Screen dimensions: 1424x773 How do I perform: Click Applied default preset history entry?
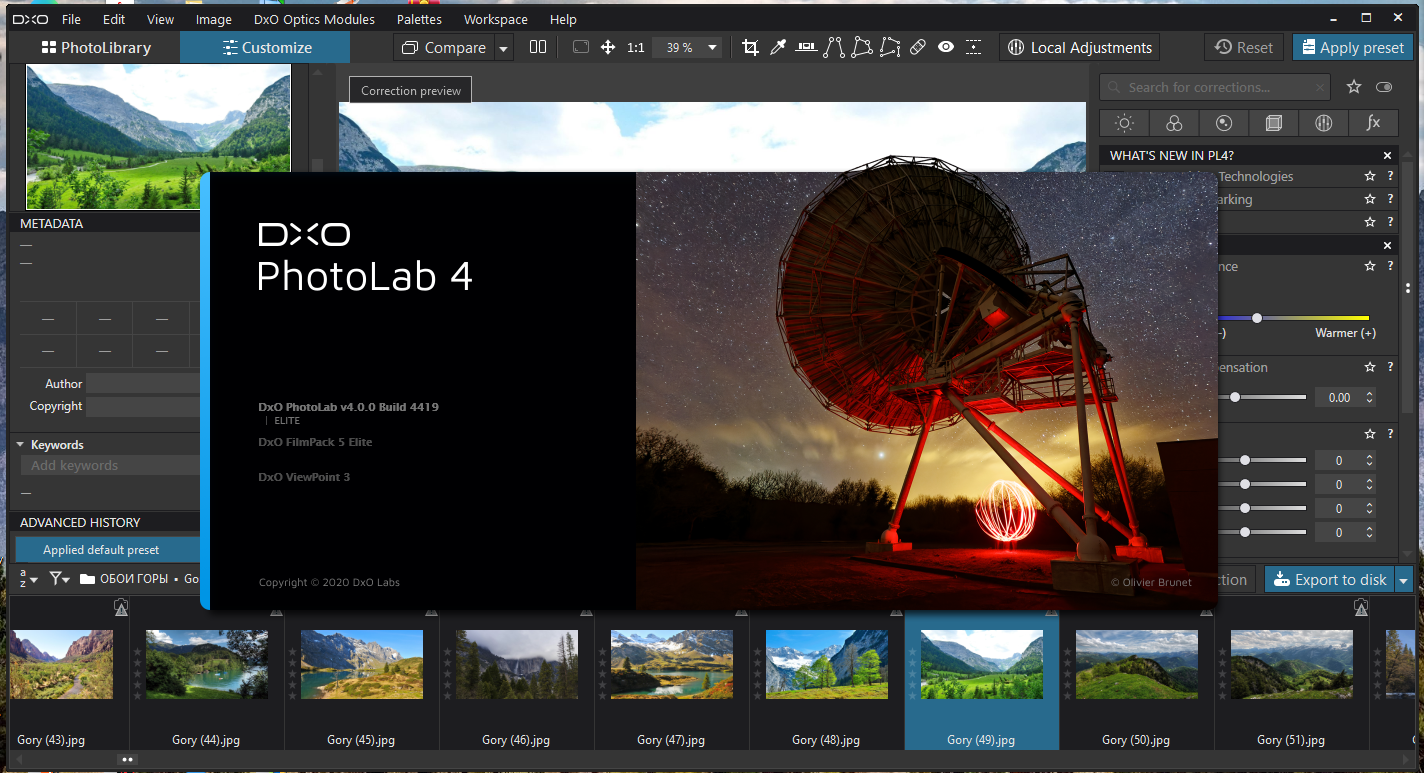108,550
